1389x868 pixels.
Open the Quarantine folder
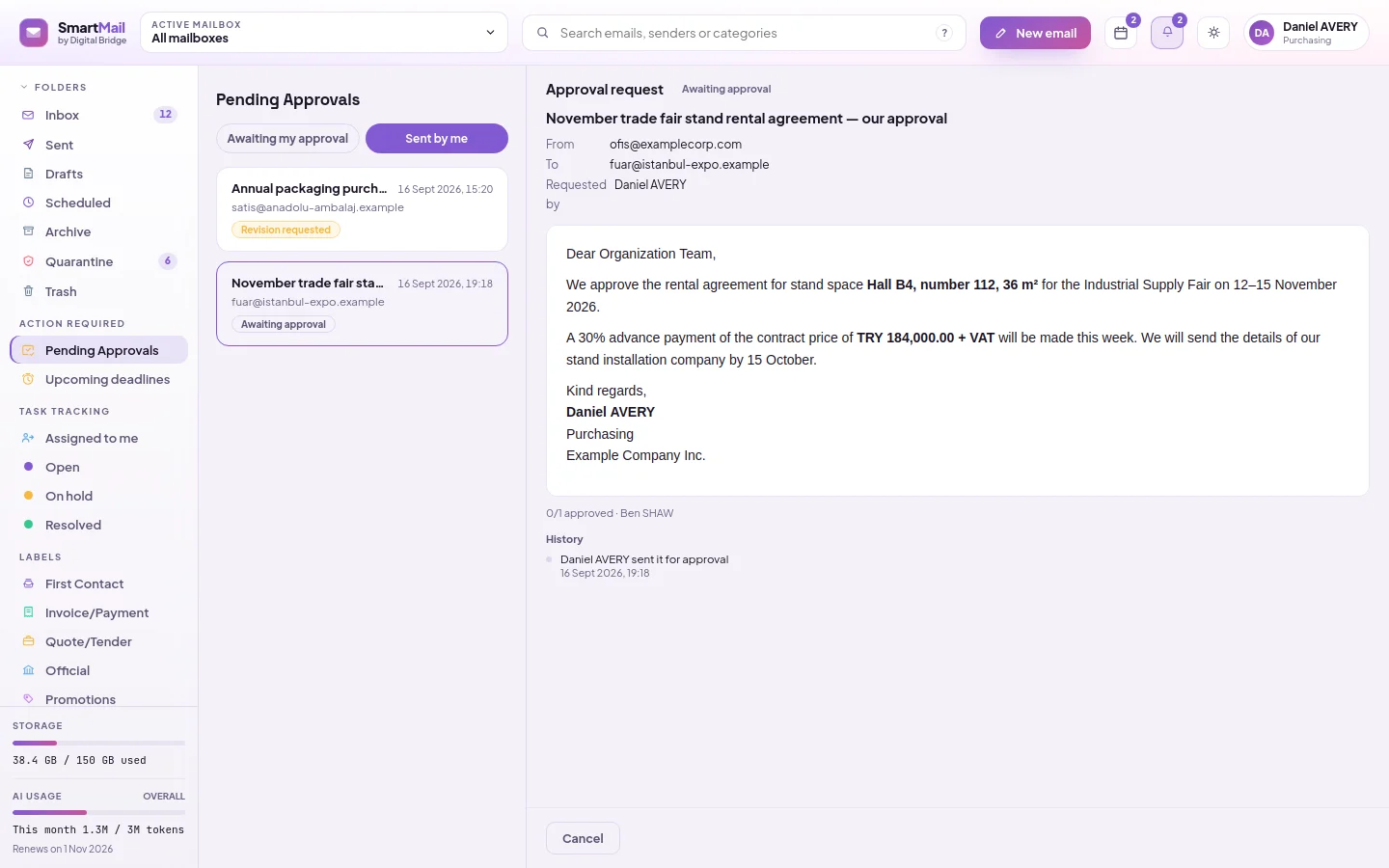[x=98, y=261]
